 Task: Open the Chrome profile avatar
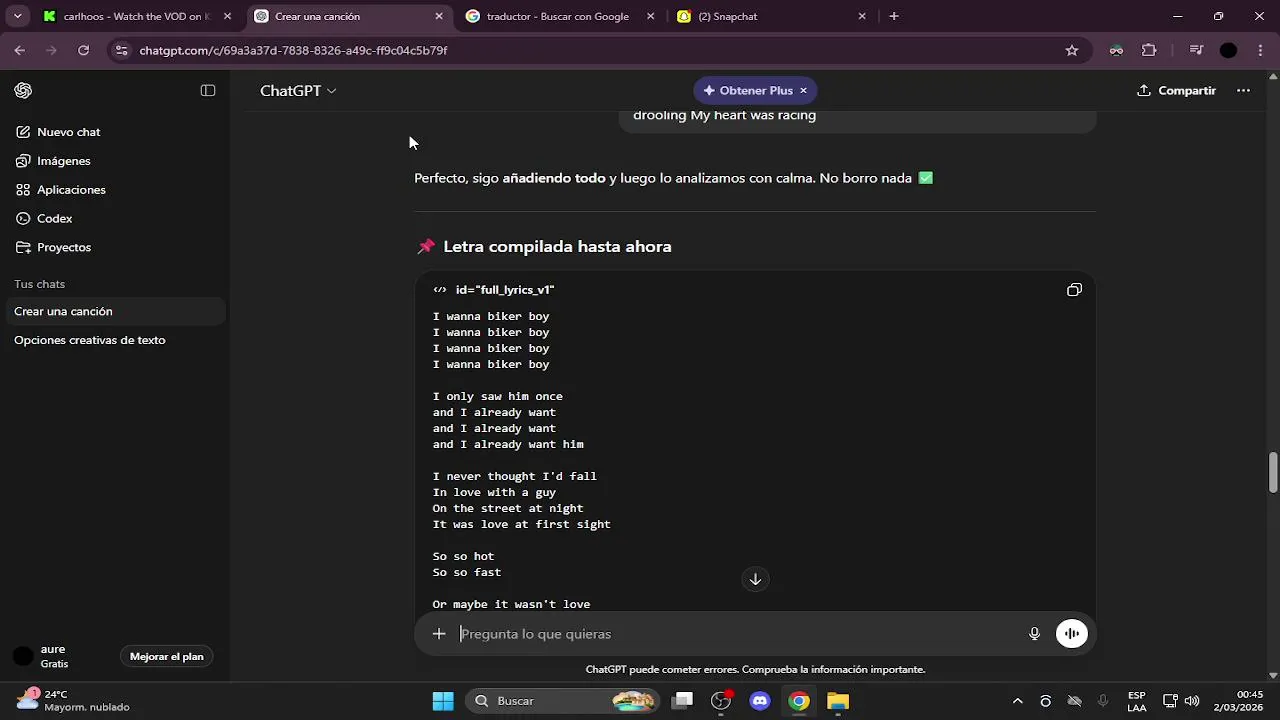click(x=1229, y=50)
